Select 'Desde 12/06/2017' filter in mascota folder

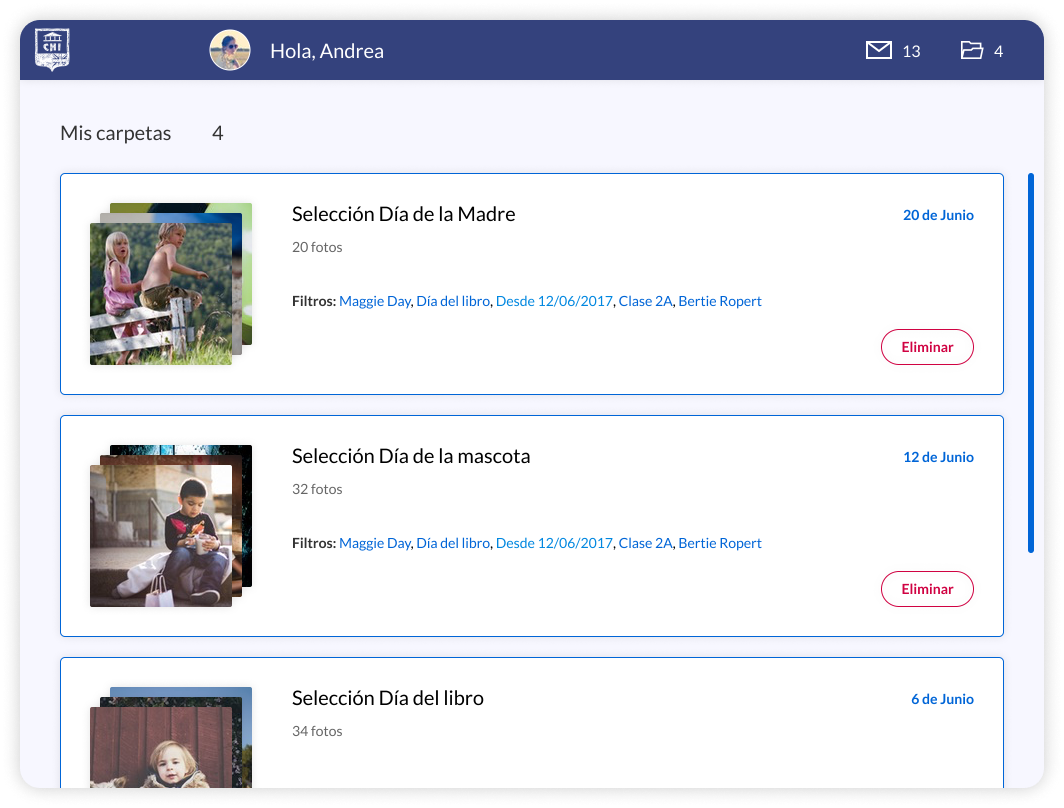(554, 543)
